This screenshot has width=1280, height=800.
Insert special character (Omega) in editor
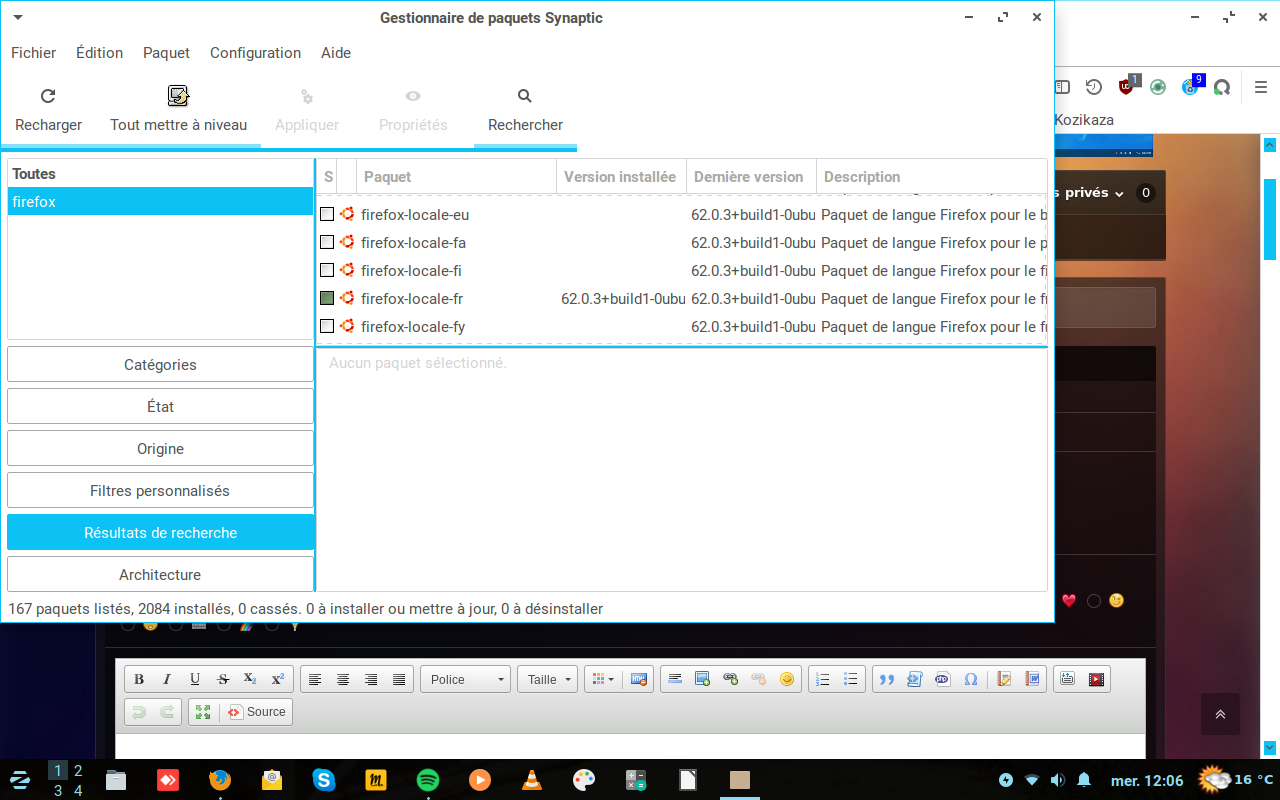tap(971, 680)
